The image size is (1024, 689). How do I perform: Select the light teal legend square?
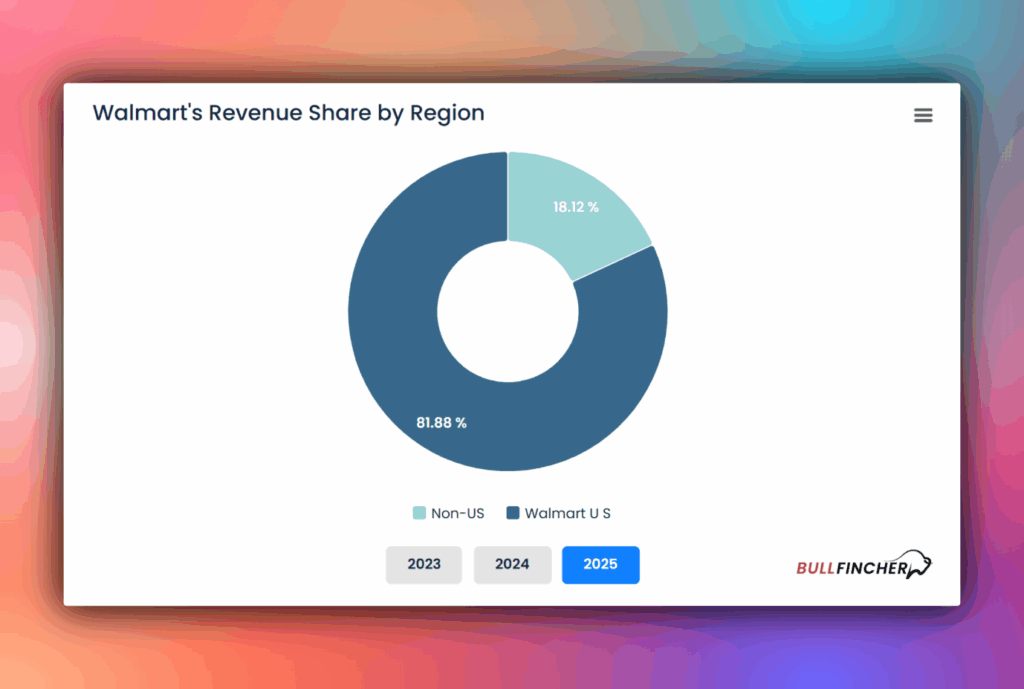click(x=421, y=513)
